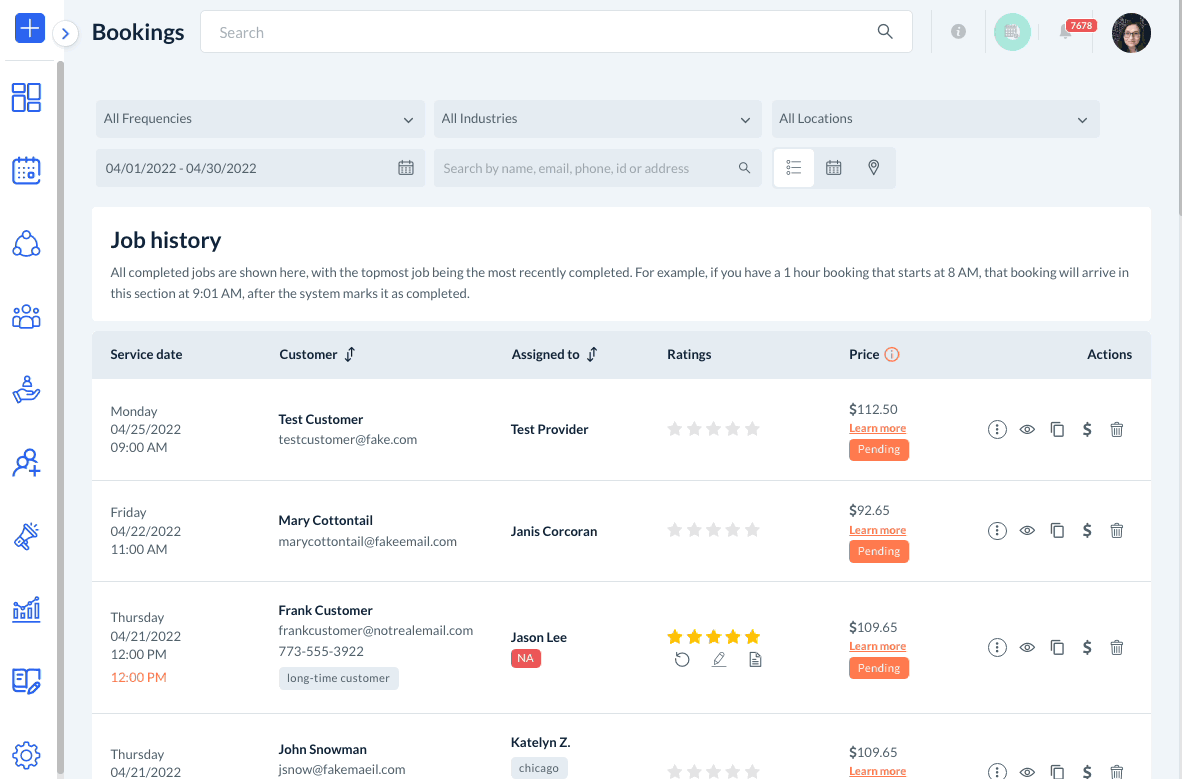The width and height of the screenshot is (1182, 779).
Task: Duplicate Frank Customer booking via copy icon
Action: [1057, 647]
